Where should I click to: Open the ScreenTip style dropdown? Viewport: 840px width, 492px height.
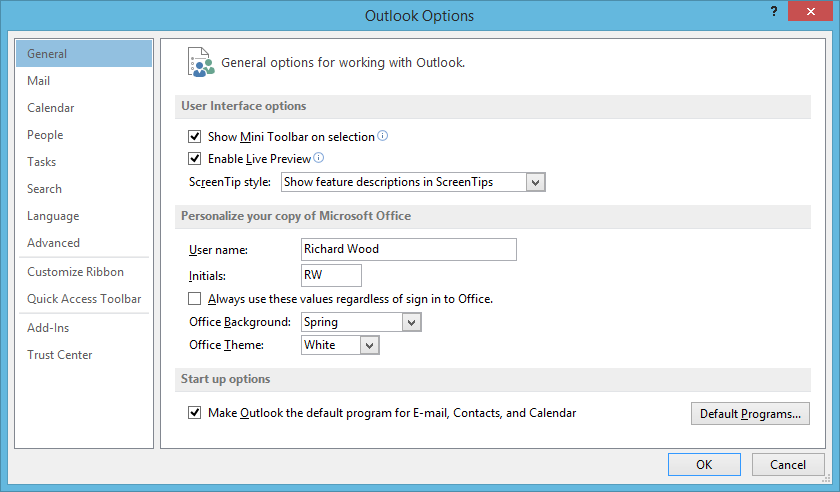click(413, 182)
